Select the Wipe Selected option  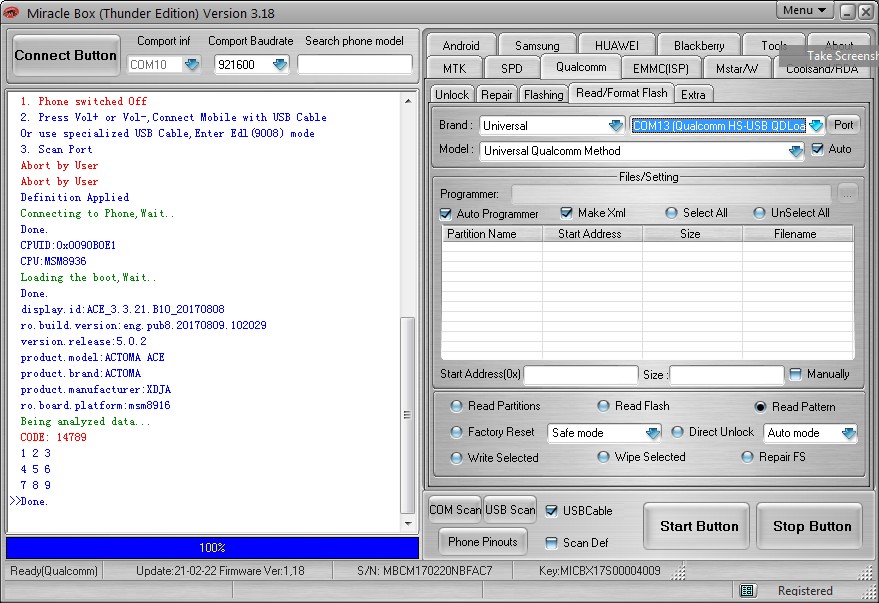tap(603, 457)
